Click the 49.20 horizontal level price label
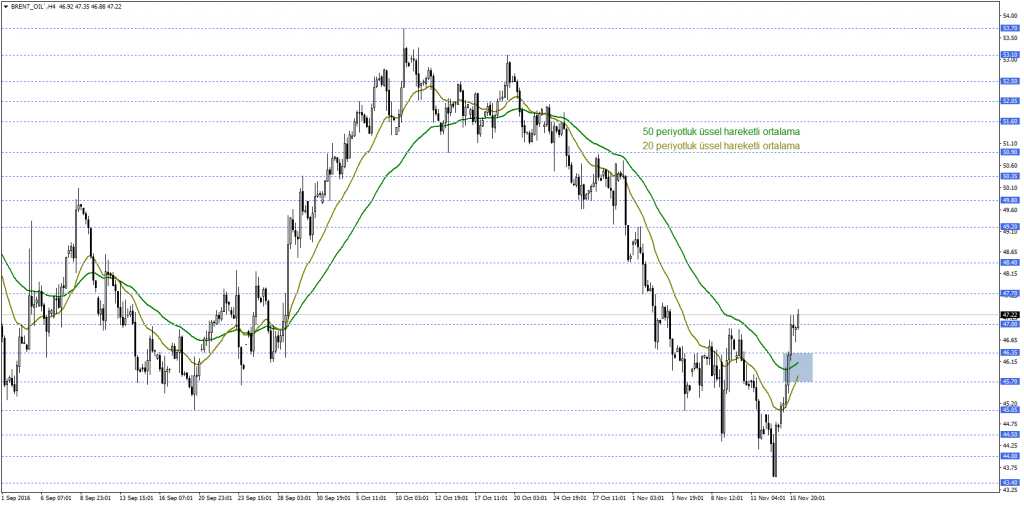This screenshot has width=1024, height=505. tap(1010, 227)
